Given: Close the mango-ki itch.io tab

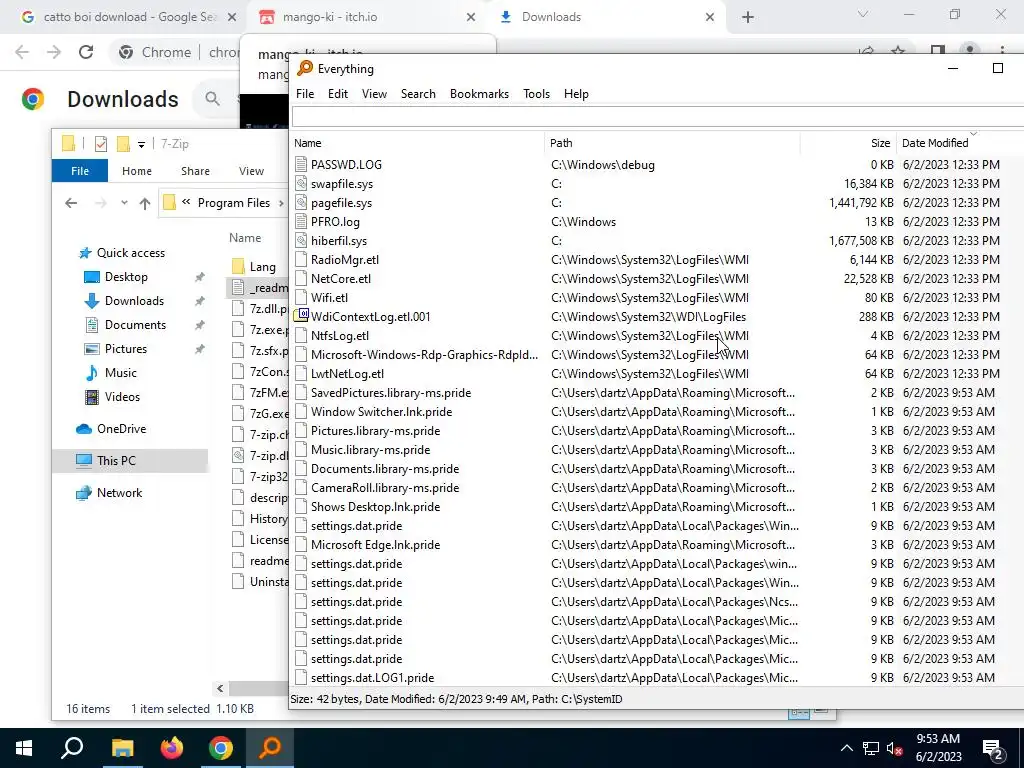Looking at the screenshot, I should [x=471, y=18].
